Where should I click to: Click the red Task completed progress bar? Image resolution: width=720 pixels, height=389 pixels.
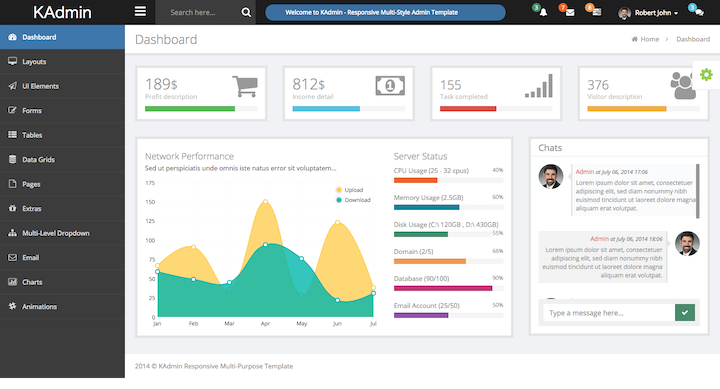(x=468, y=109)
